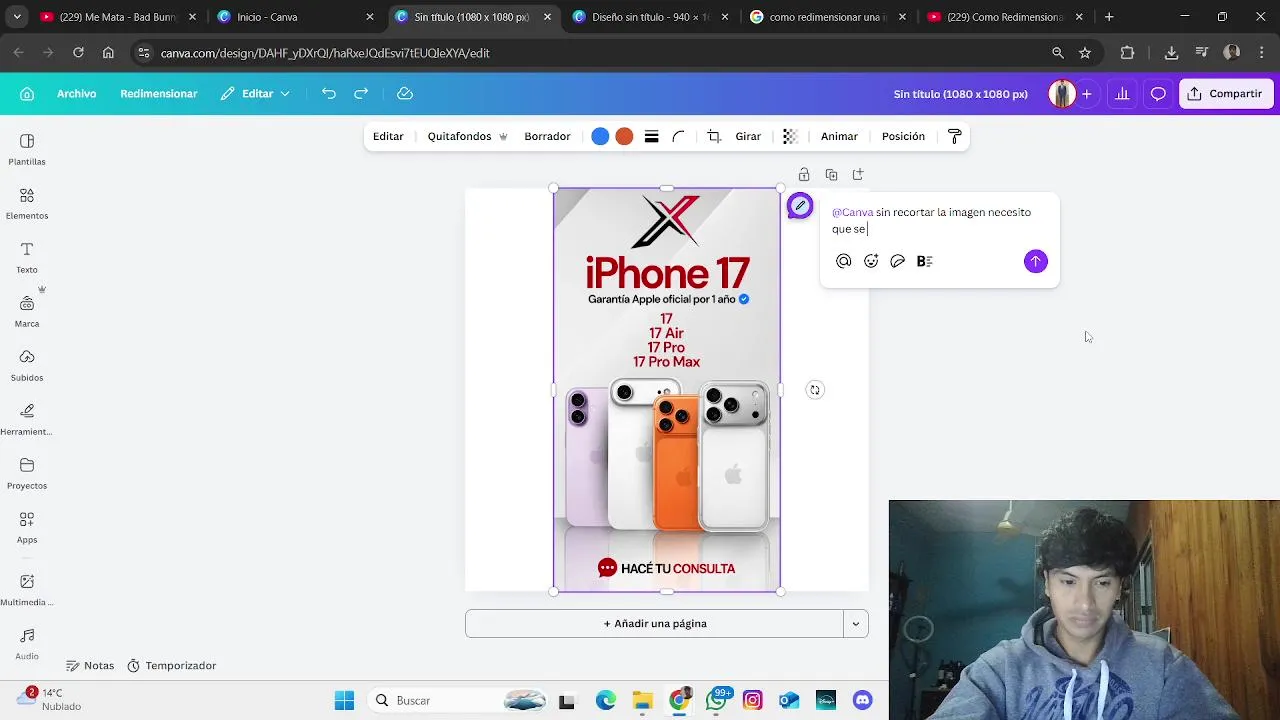Open the Notas panel
This screenshot has height=720, width=1280.
90,665
